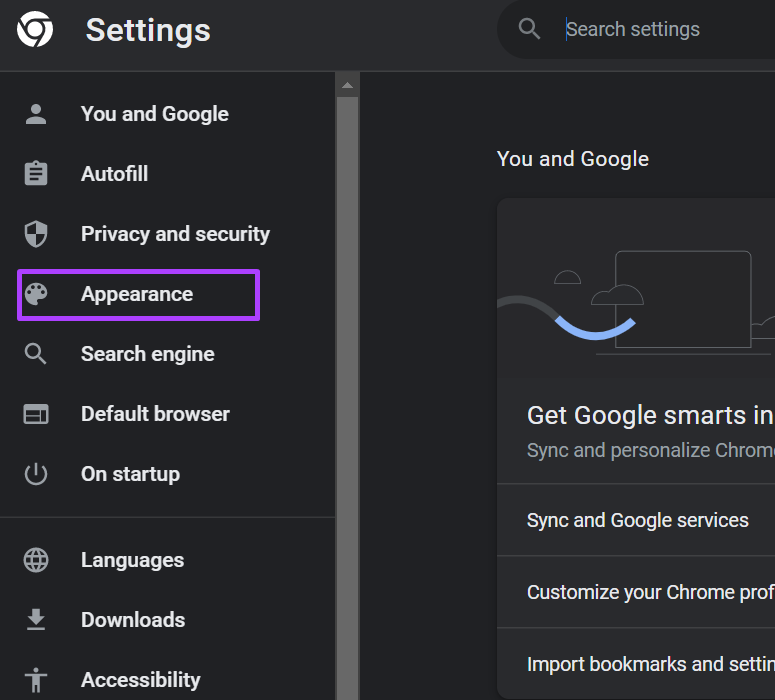Click the You and Google person icon

36,114
